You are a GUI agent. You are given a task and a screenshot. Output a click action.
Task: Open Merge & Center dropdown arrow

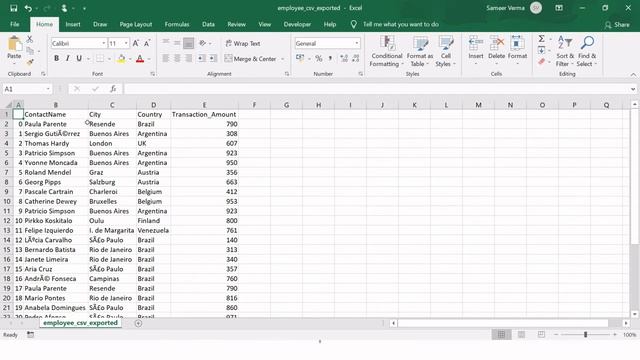coord(282,59)
